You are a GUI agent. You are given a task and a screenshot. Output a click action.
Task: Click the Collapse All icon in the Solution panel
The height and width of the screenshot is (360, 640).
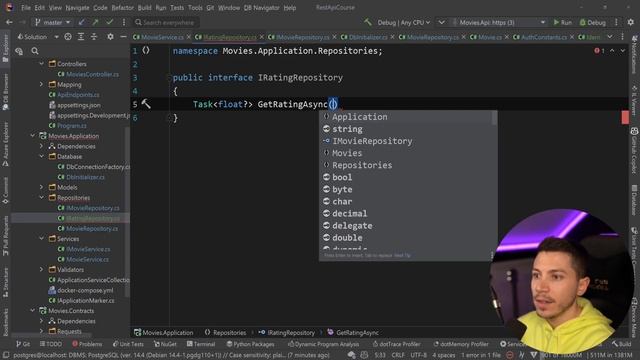[94, 37]
